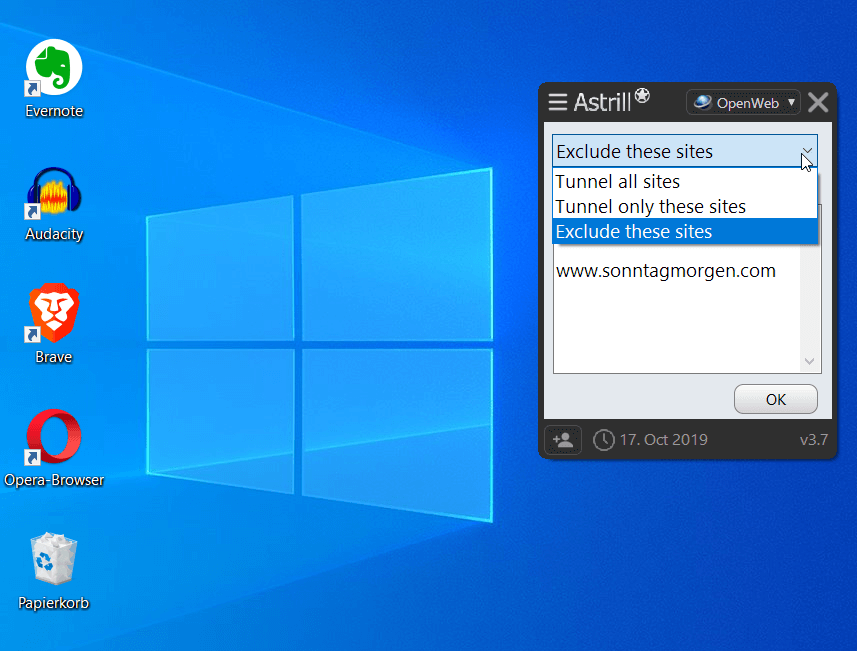
Task: Close the Astrill window
Action: point(818,102)
